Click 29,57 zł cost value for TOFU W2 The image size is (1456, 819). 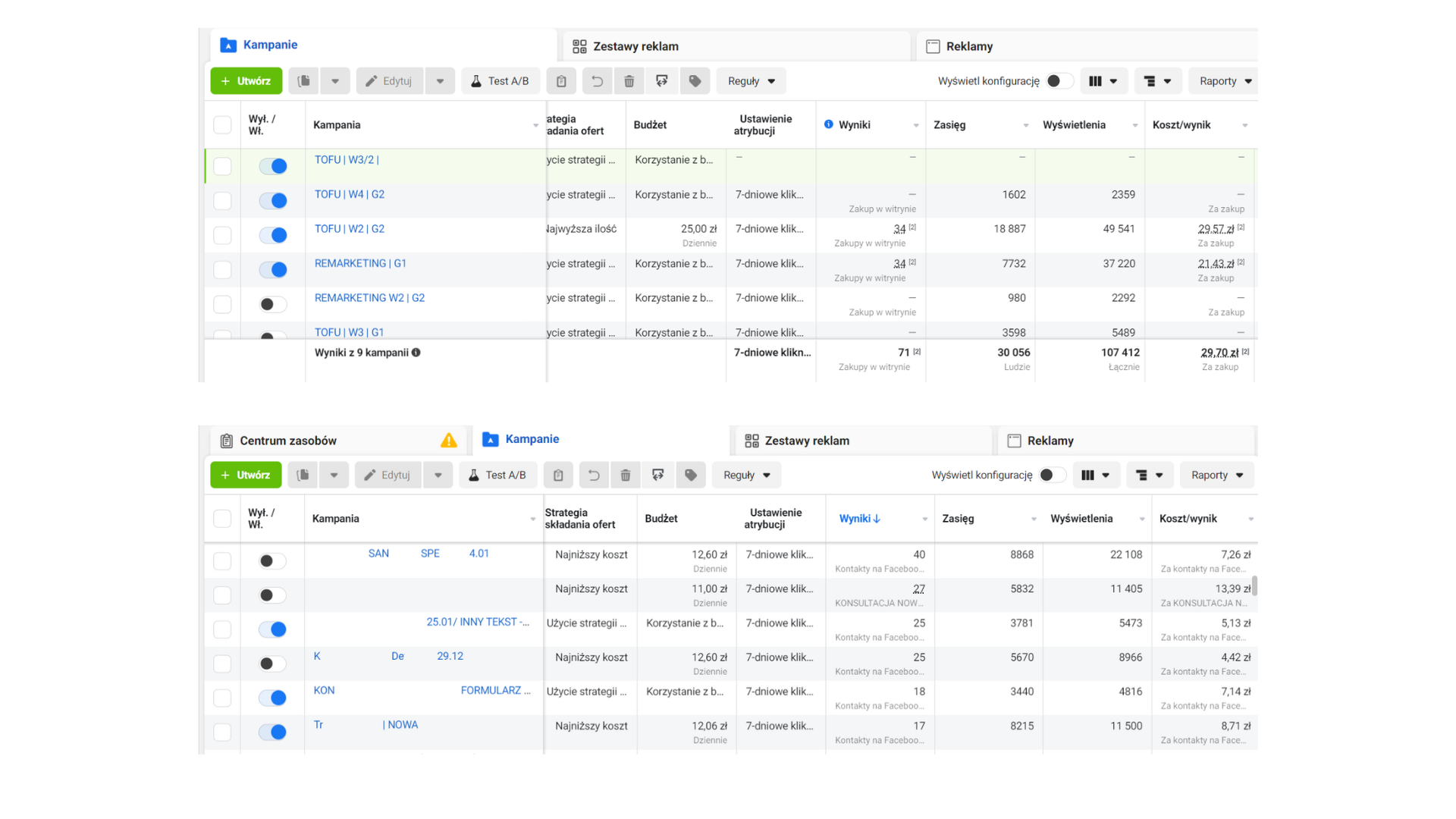click(x=1216, y=229)
